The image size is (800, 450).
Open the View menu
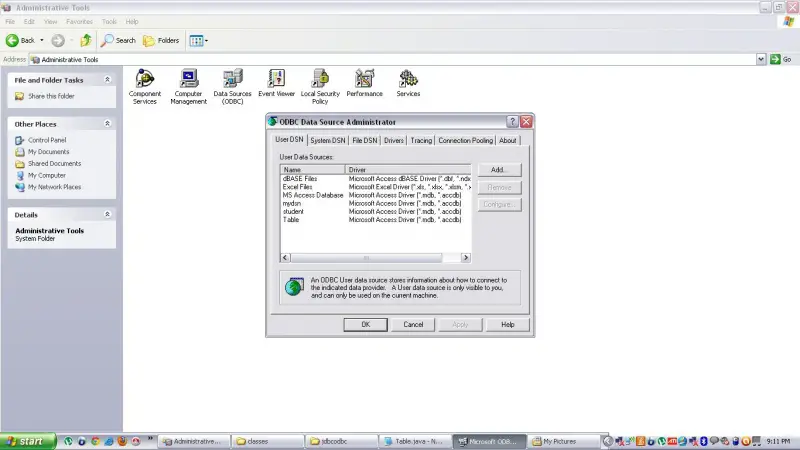51,21
